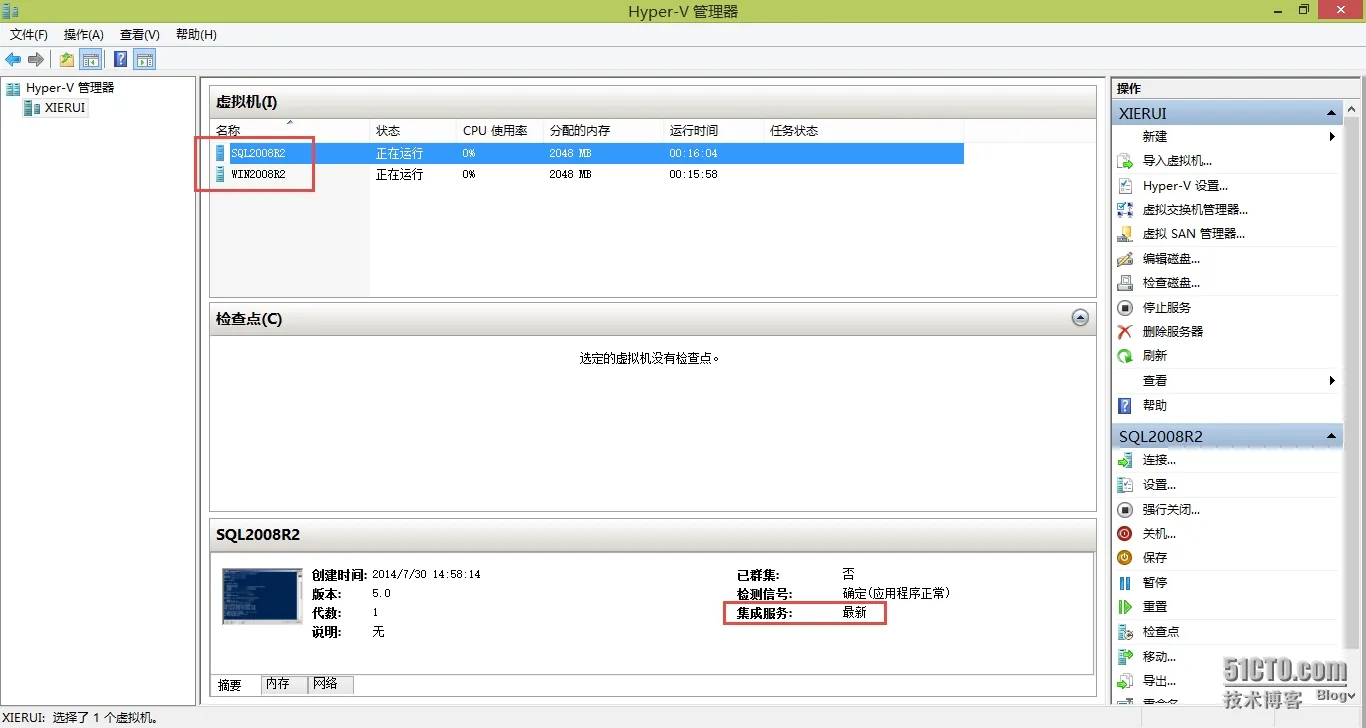Click the 虚拟 SAN 管理器 icon
Viewport: 1366px width, 728px height.
coord(1125,234)
